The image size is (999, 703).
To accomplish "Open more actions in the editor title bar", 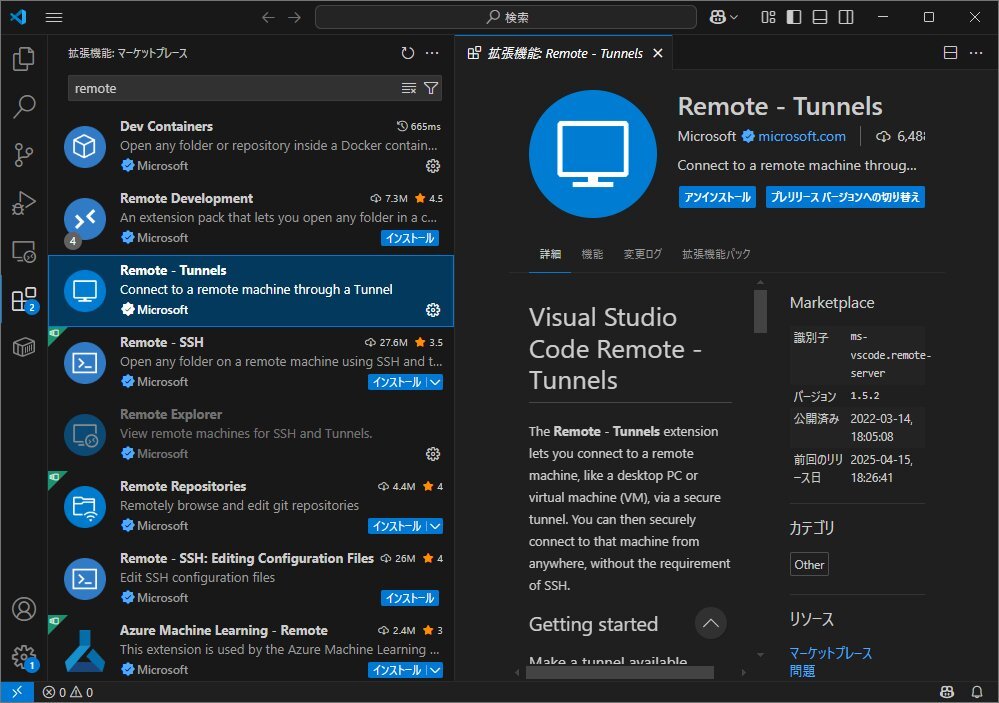I will tap(976, 53).
